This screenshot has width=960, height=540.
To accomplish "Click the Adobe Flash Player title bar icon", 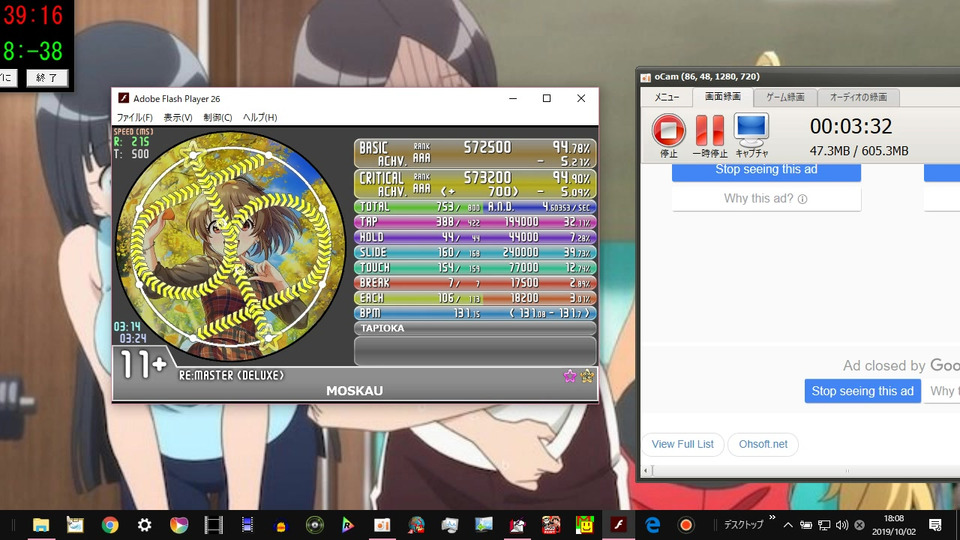I will (124, 99).
